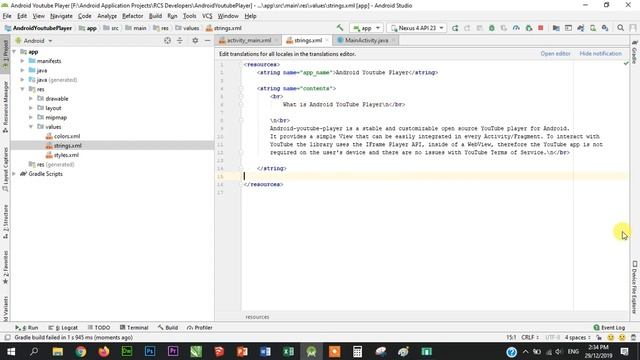This screenshot has width=640, height=360.
Task: Open the Android project view dropdown
Action: pos(34,41)
